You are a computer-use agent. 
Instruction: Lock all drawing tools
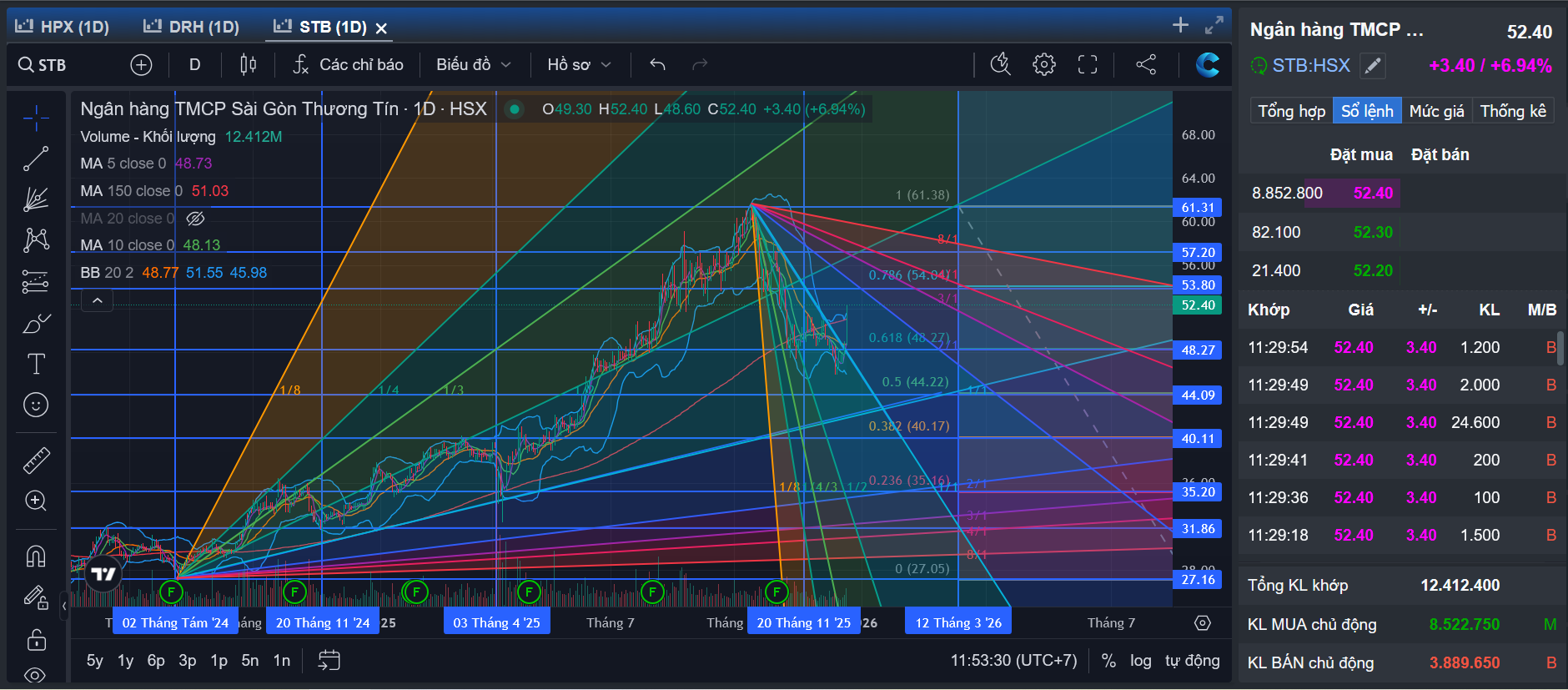35,640
